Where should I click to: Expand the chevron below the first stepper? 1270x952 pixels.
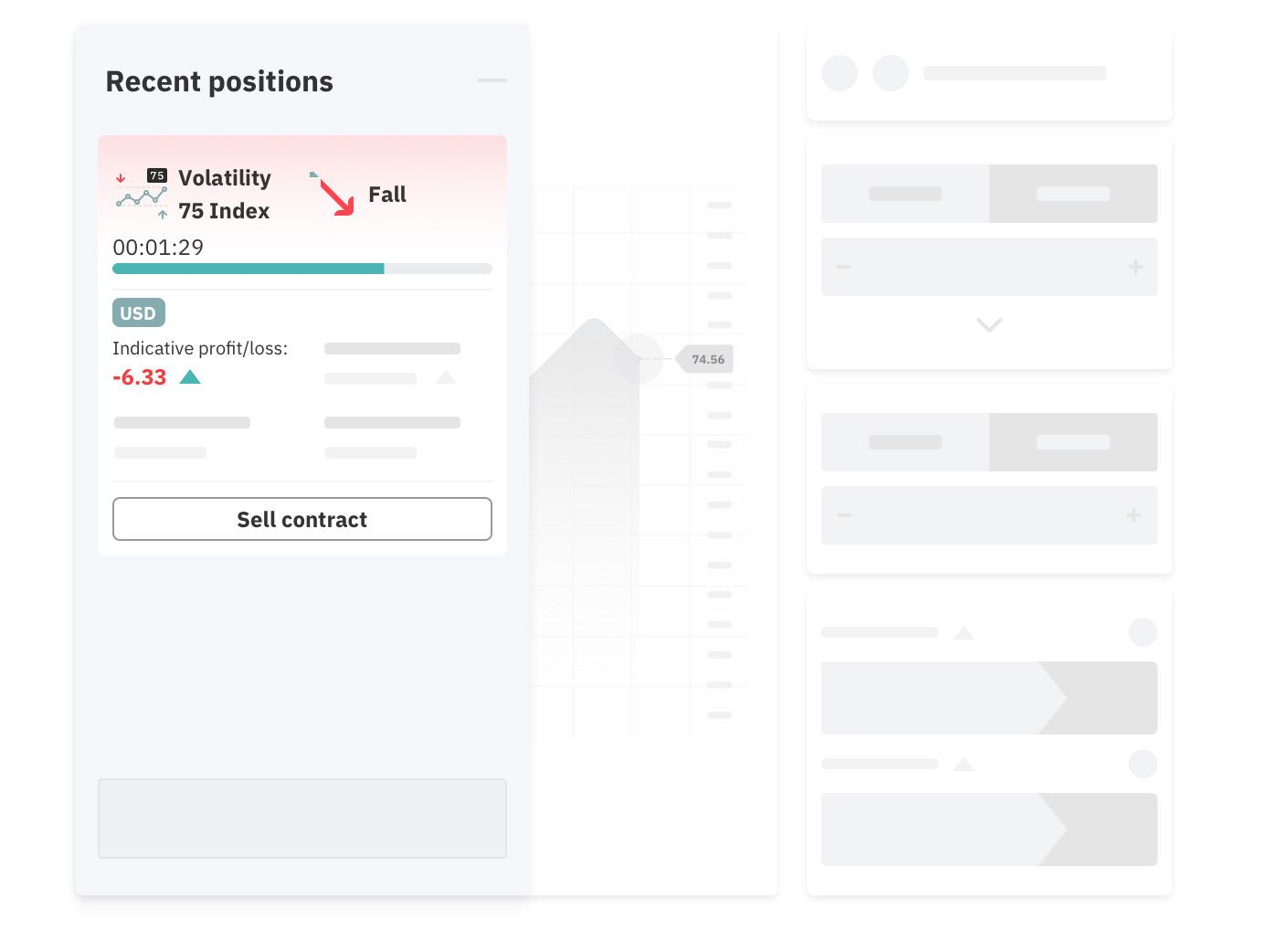990,325
